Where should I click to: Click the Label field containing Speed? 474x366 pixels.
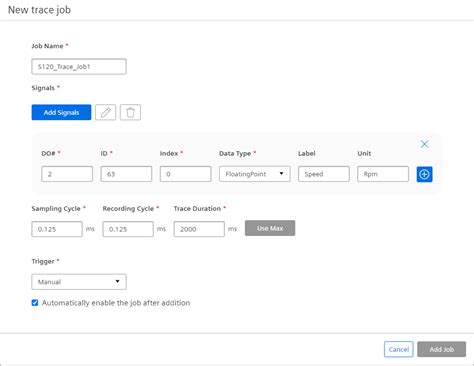tap(324, 174)
